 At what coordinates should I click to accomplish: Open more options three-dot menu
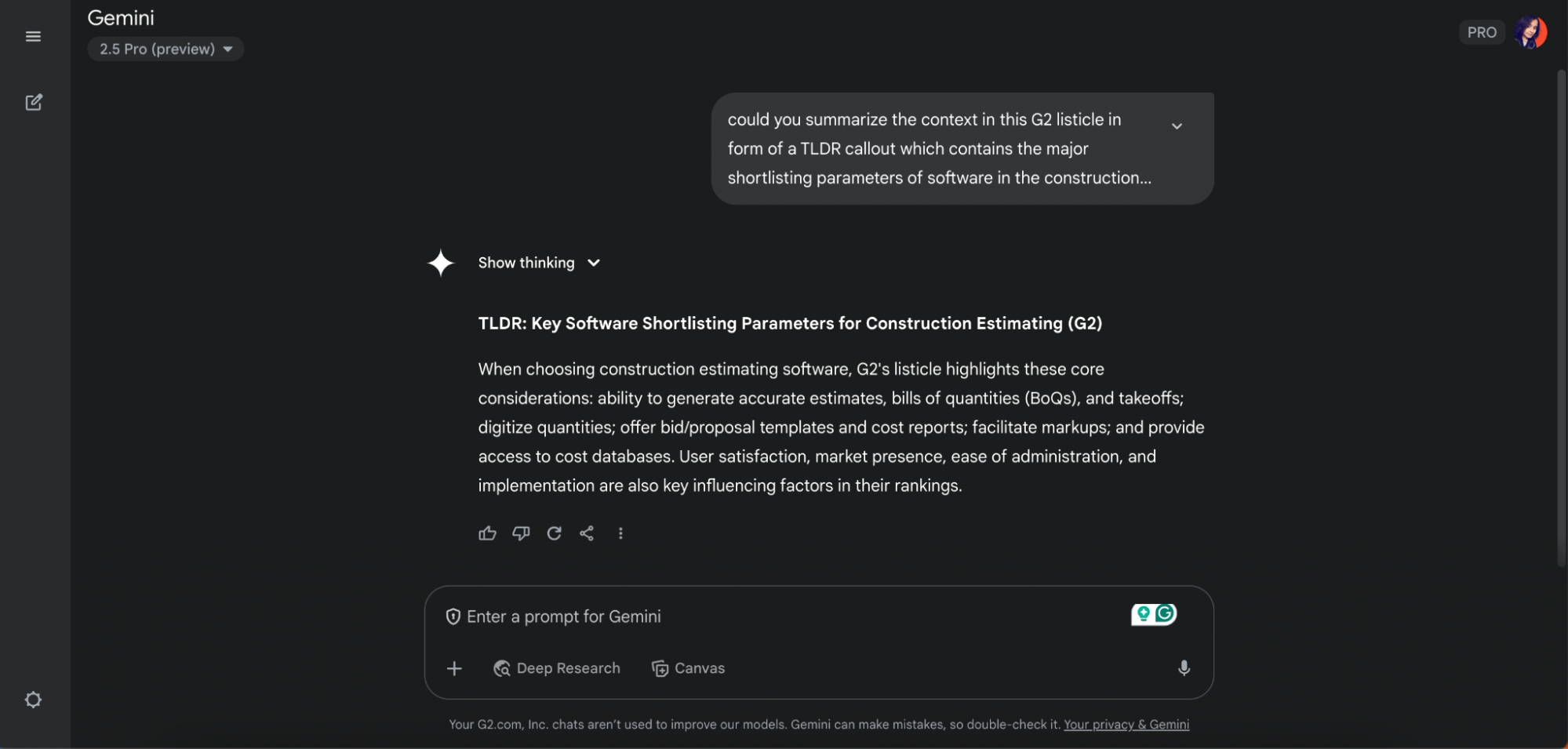620,533
